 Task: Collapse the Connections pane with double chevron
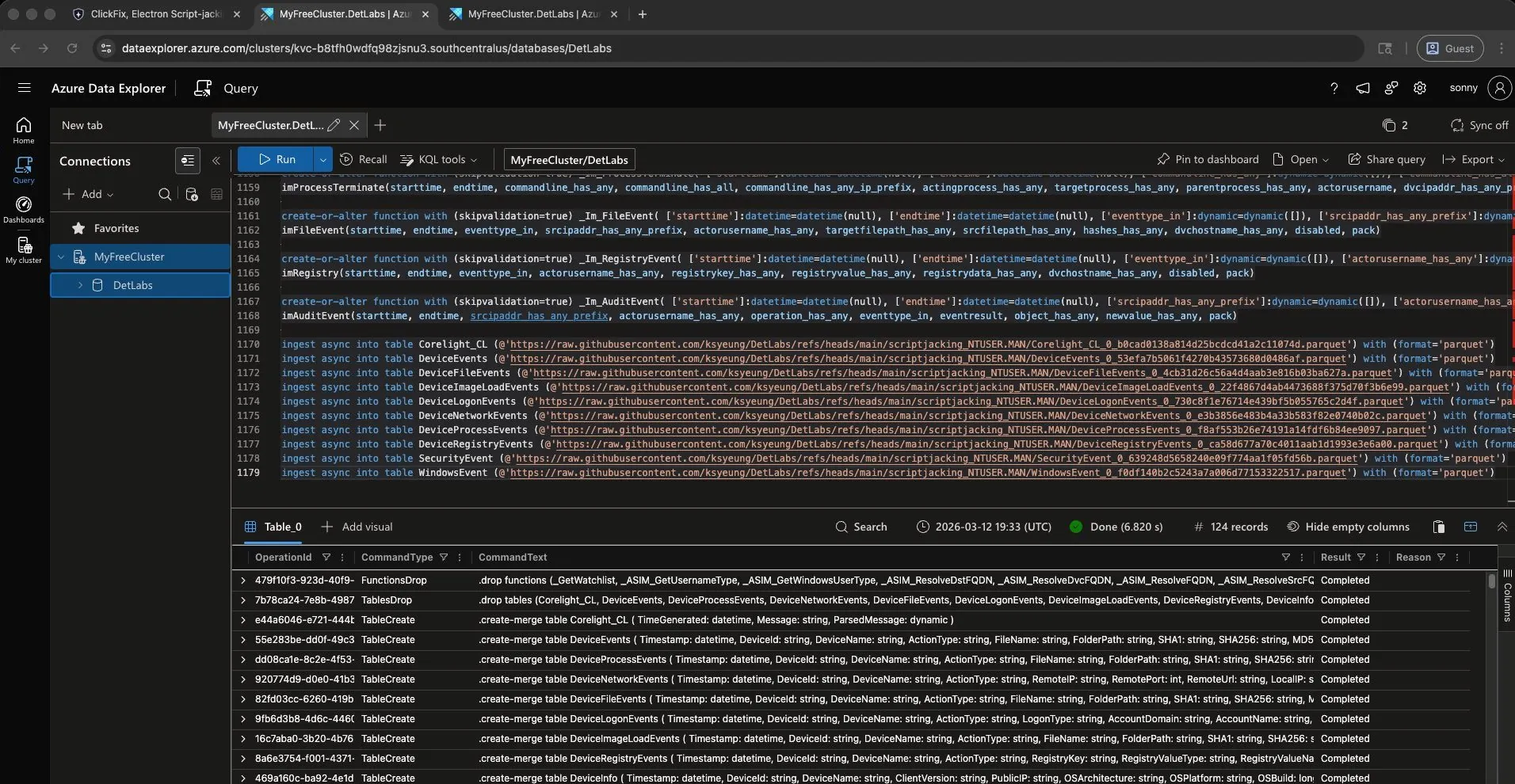coord(216,161)
